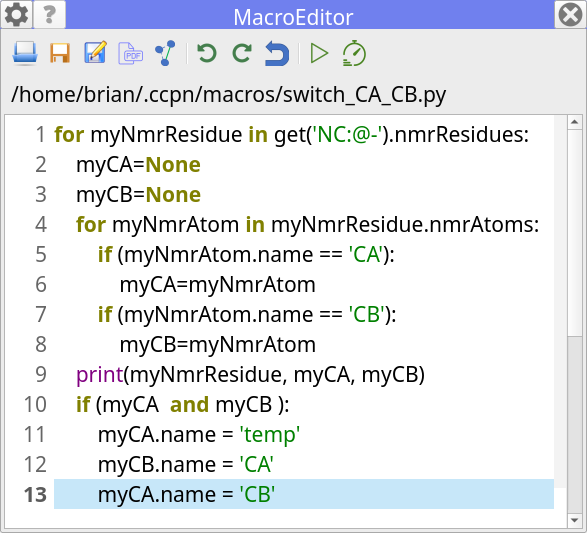Screen dimensions: 587x533
Task: Click the macro file path field
Action: (x=229, y=95)
